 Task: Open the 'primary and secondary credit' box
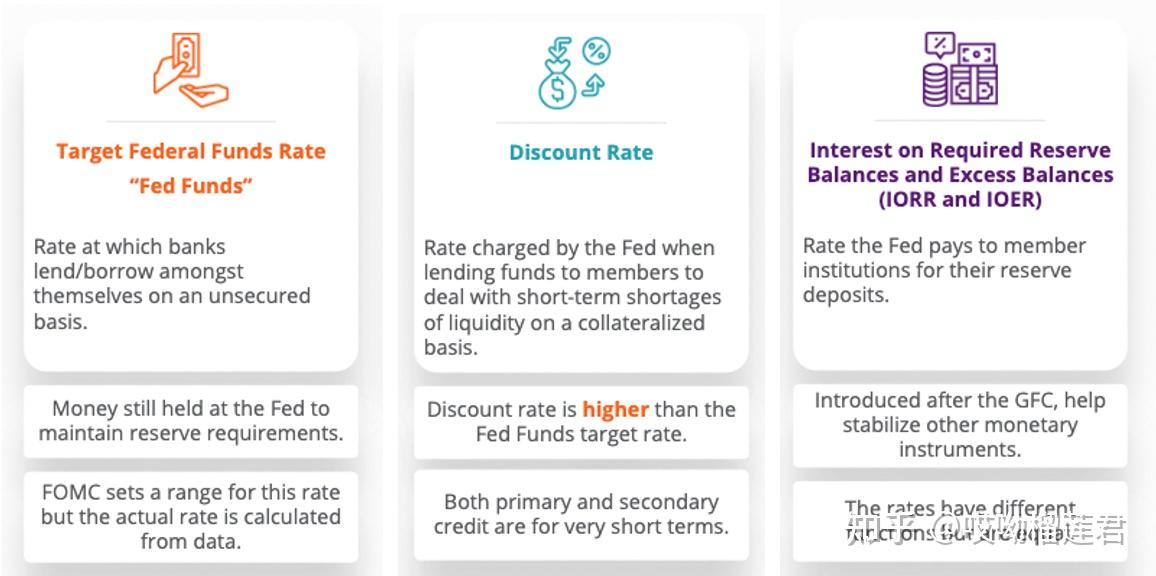click(x=581, y=515)
